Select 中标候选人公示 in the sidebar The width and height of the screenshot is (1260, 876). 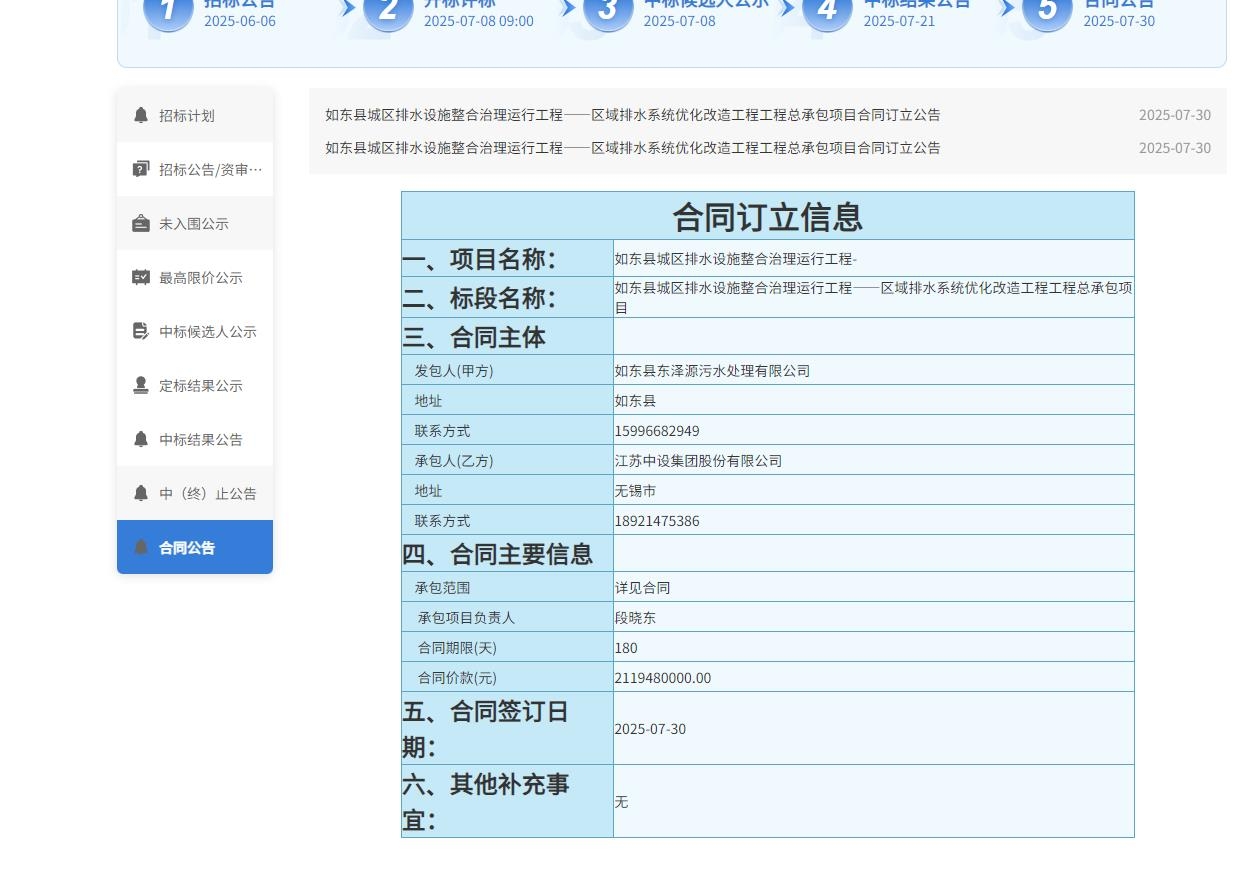[x=195, y=331]
